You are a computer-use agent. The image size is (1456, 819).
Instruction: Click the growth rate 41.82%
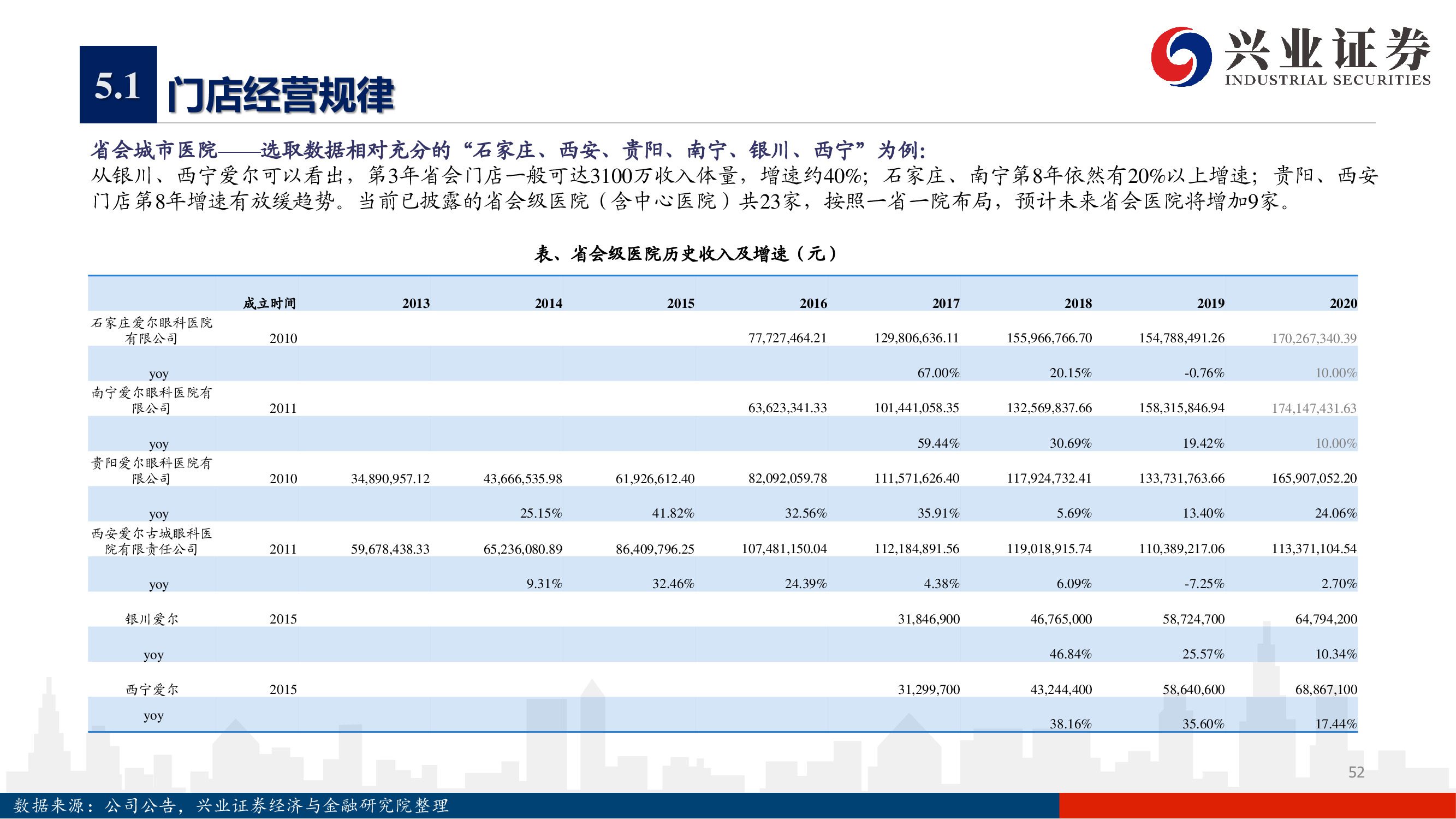tap(673, 514)
